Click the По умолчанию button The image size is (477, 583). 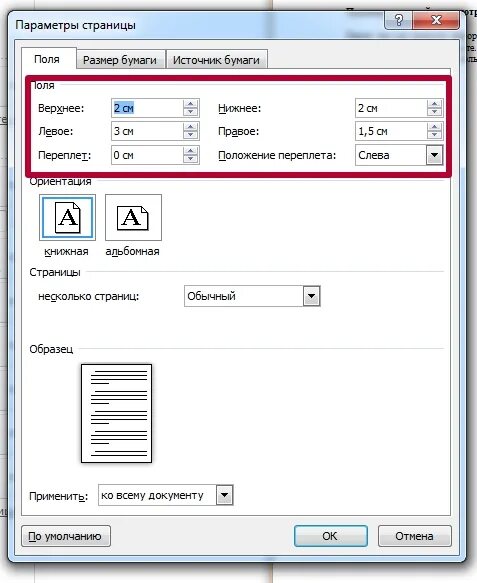[66, 536]
